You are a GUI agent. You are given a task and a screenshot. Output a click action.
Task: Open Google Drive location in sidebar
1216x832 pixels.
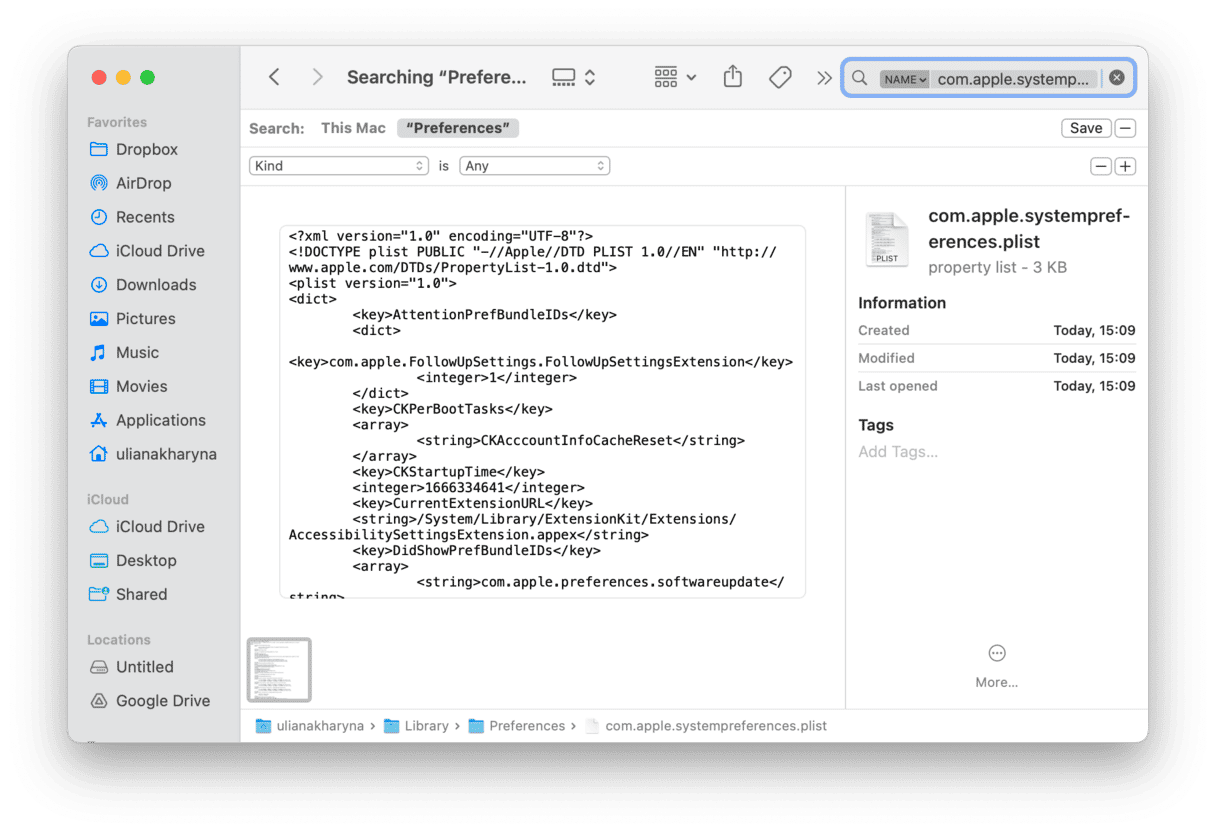162,701
